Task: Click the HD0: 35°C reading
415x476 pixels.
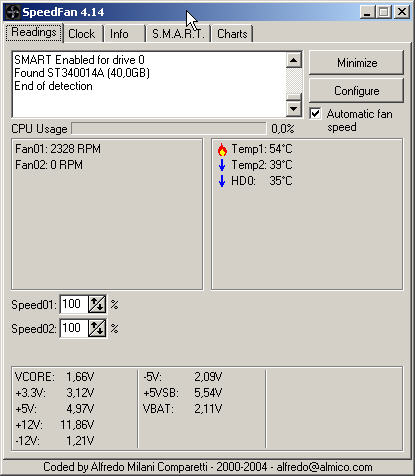Action: [x=262, y=181]
